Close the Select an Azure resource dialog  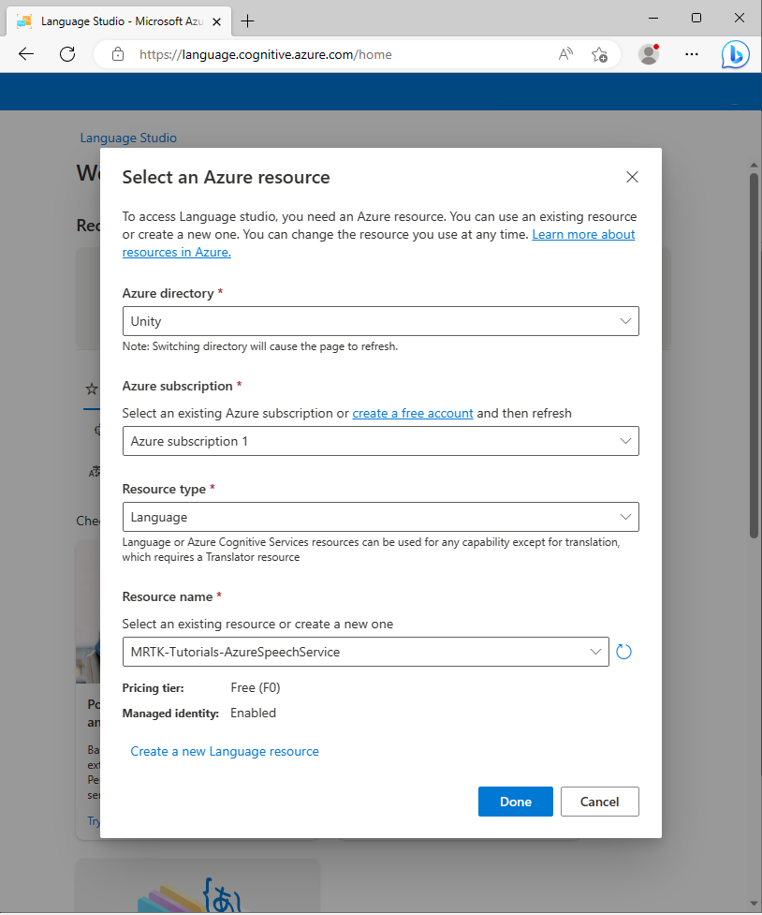632,177
